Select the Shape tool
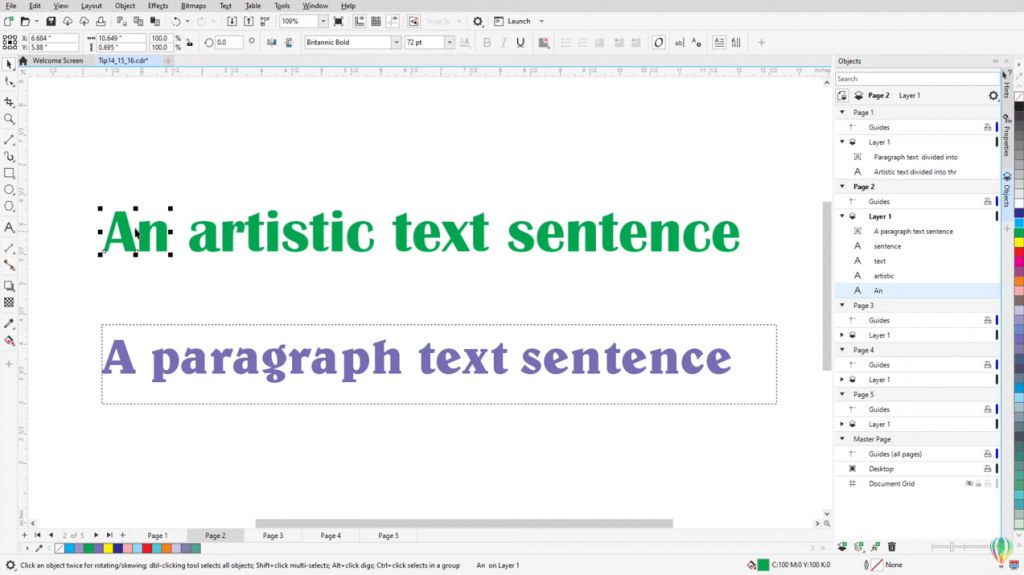1024x575 pixels. 9,82
